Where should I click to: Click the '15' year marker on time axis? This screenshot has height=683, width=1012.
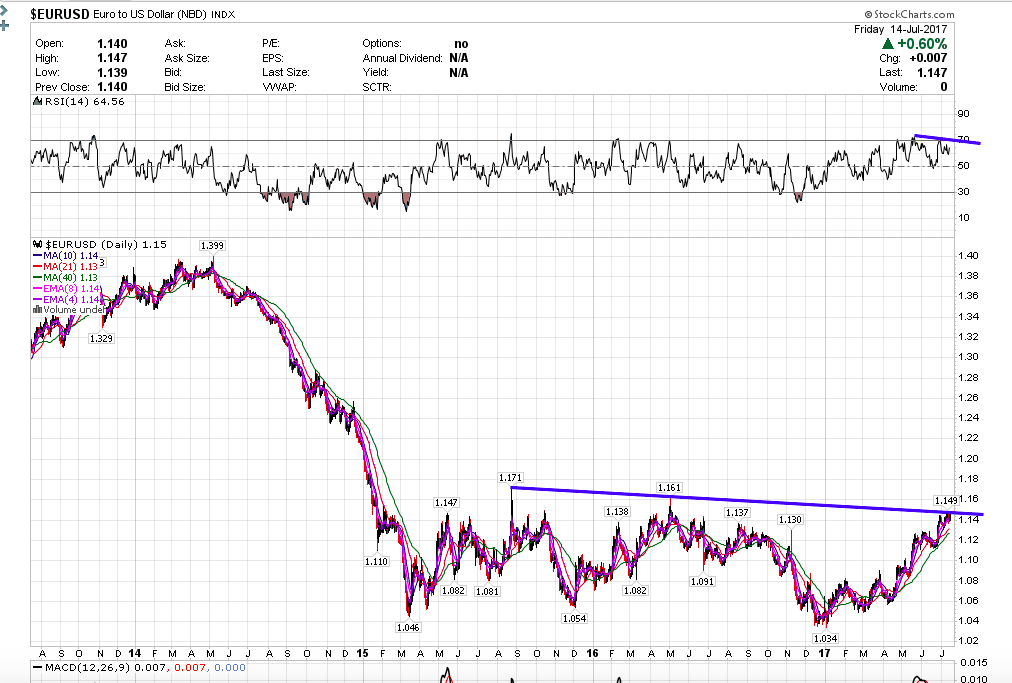[362, 653]
